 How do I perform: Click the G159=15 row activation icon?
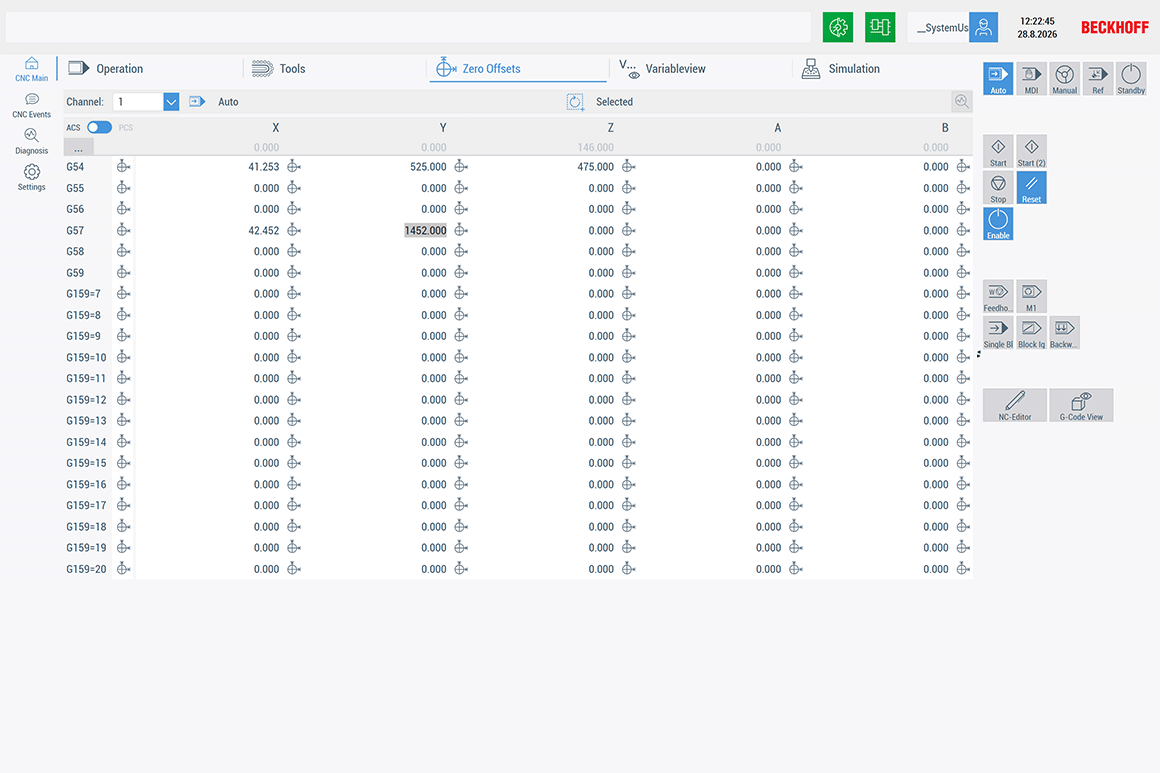(124, 463)
